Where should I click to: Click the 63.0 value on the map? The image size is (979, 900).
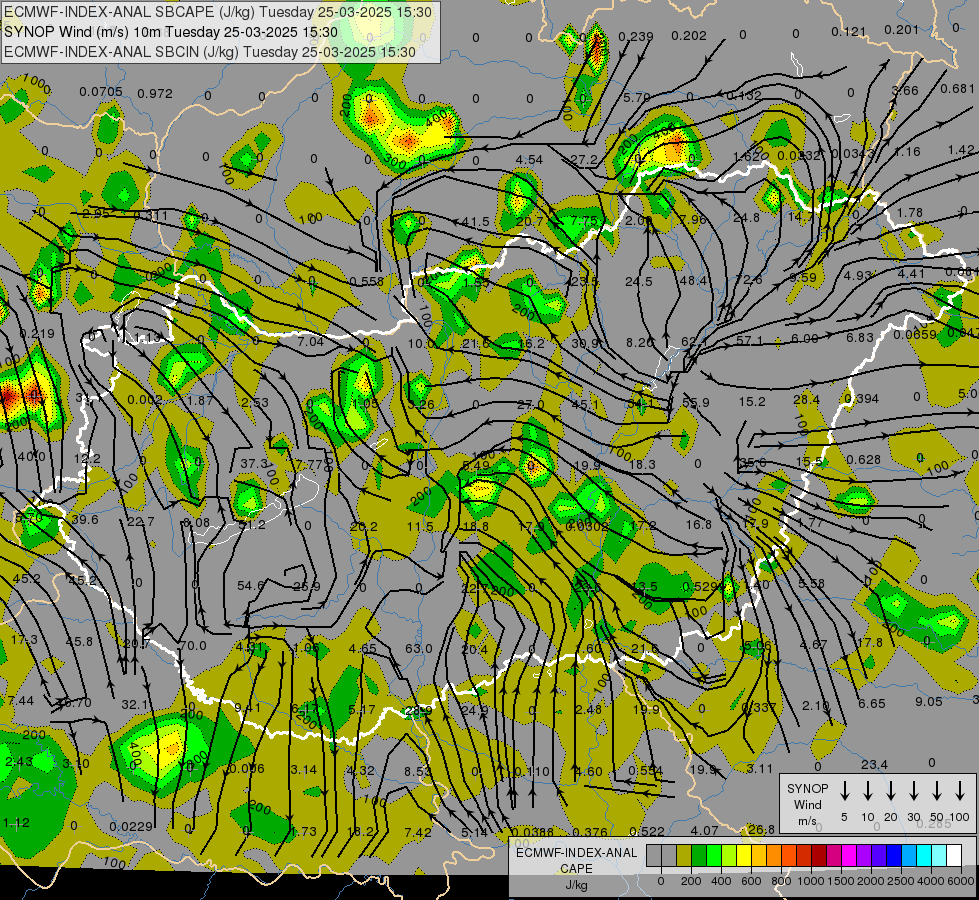(418, 648)
